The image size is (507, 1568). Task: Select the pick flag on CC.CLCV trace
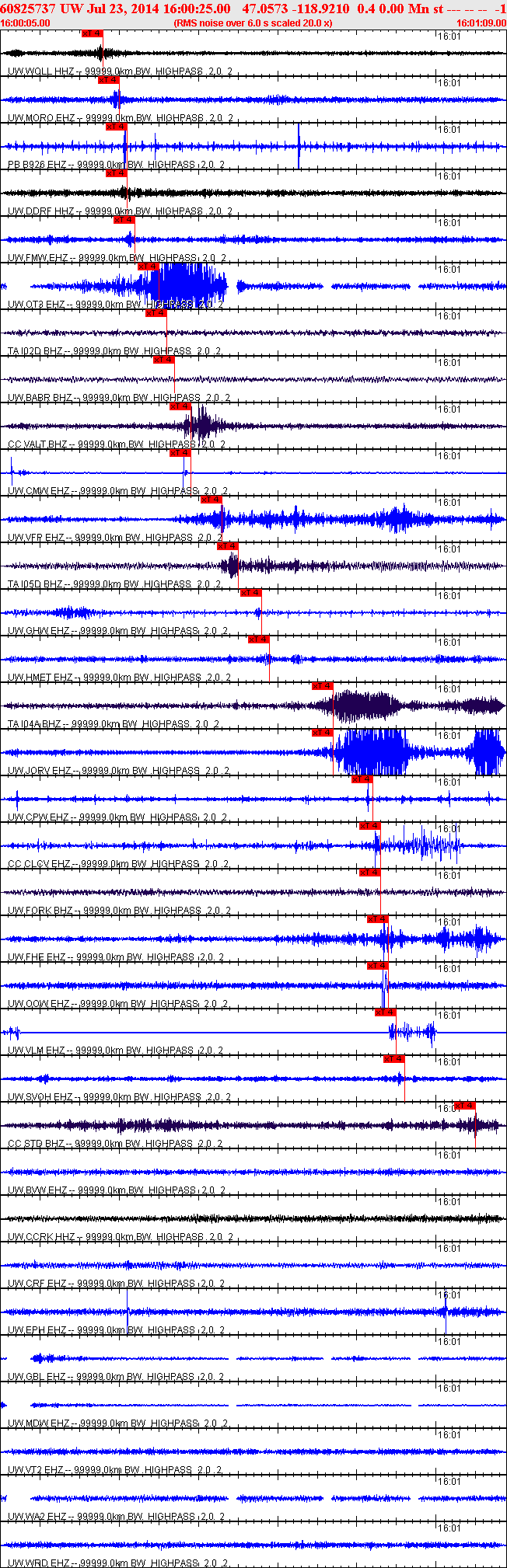[x=369, y=826]
